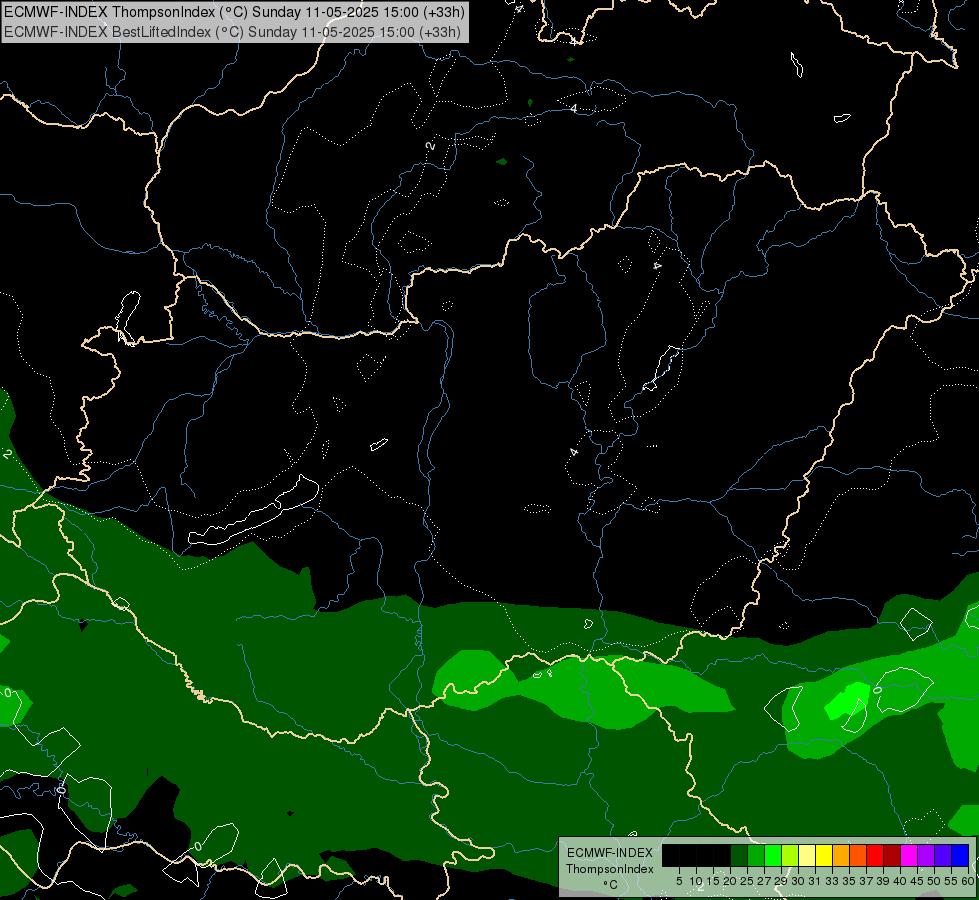Click the dark red 39–40 legend swatch
The image size is (979, 900).
point(892,855)
